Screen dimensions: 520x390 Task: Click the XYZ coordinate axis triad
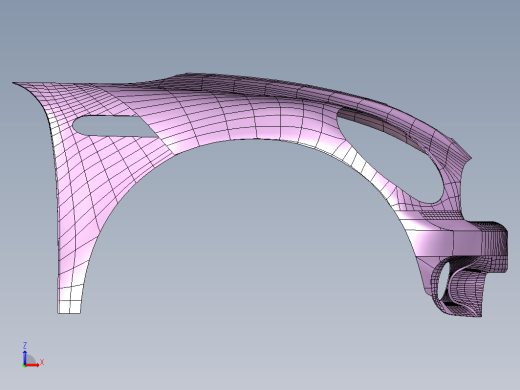coord(33,355)
